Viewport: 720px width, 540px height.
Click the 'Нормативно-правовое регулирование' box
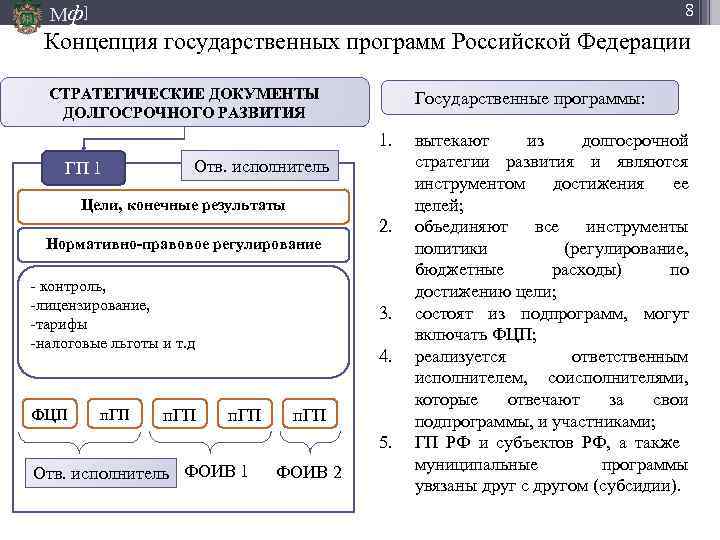[183, 245]
